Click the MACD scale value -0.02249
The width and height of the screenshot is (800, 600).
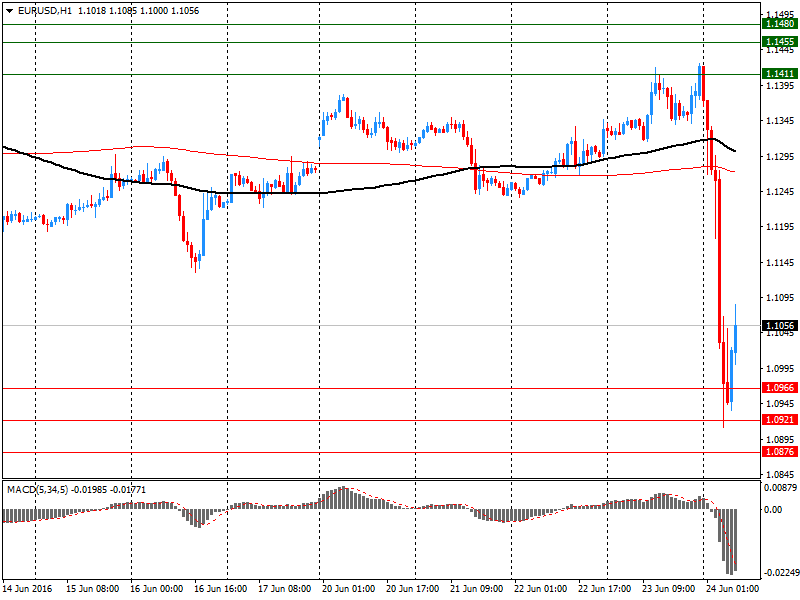point(781,572)
